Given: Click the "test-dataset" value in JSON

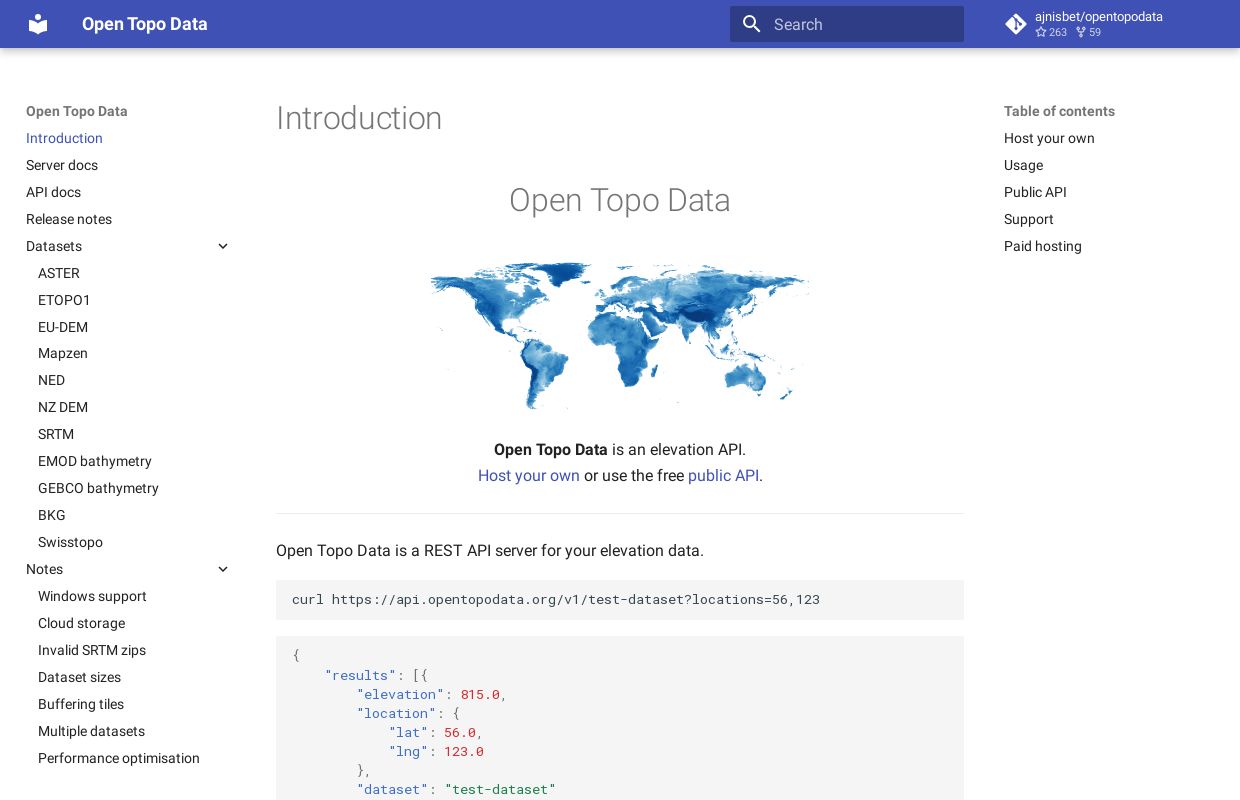Looking at the screenshot, I should [500, 789].
